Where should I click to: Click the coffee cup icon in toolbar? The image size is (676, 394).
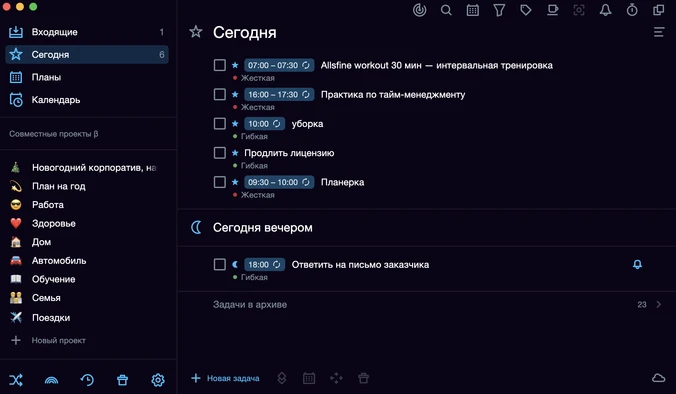pyautogui.click(x=553, y=10)
